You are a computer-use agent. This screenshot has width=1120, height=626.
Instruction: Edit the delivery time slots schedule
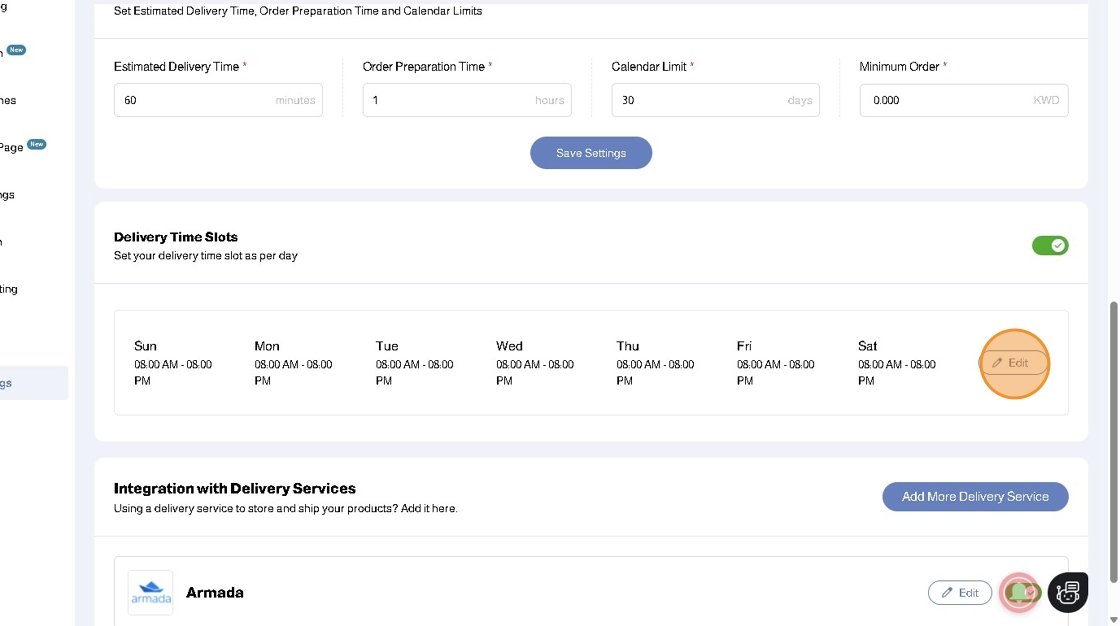point(1014,363)
